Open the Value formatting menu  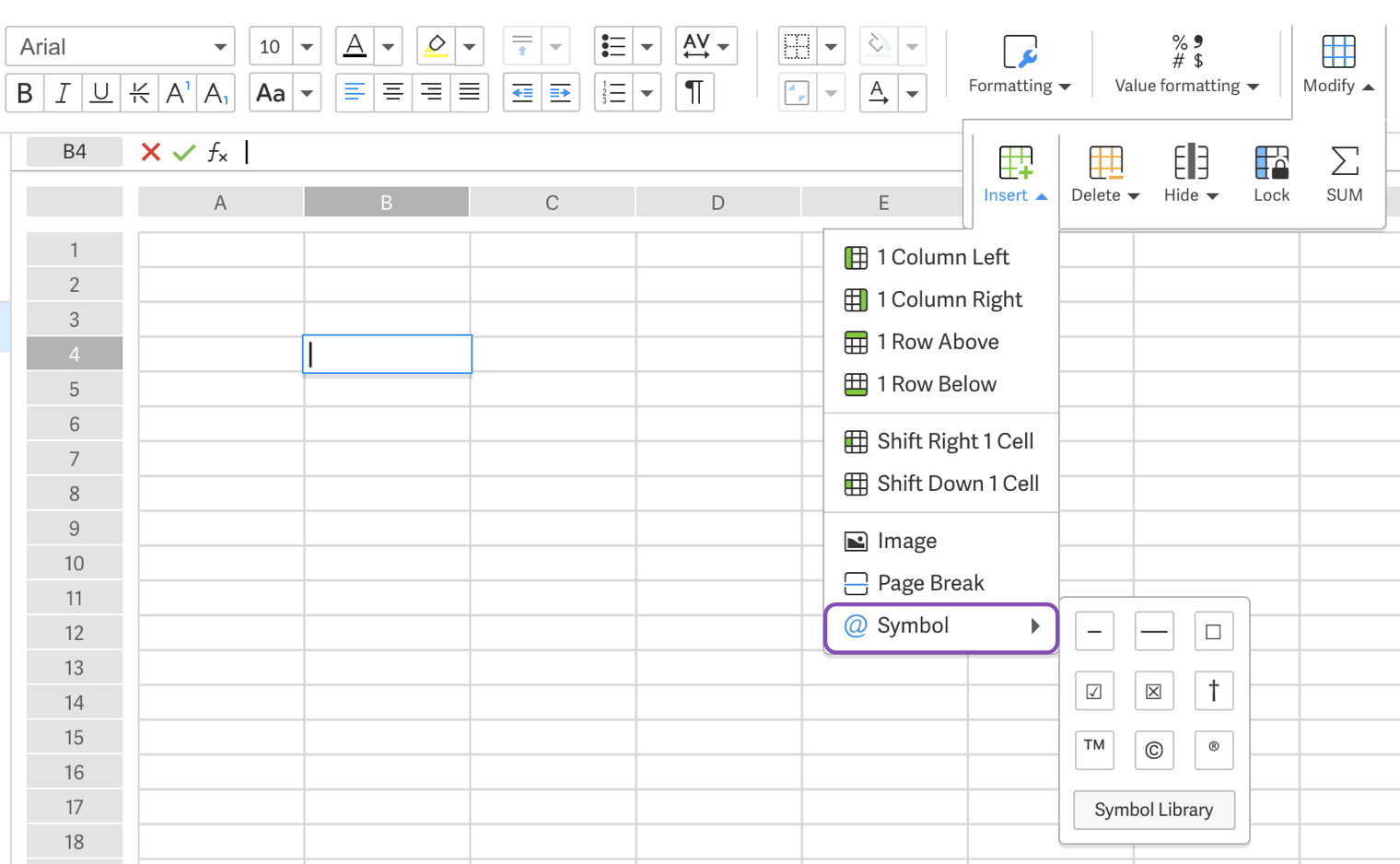pos(1186,64)
